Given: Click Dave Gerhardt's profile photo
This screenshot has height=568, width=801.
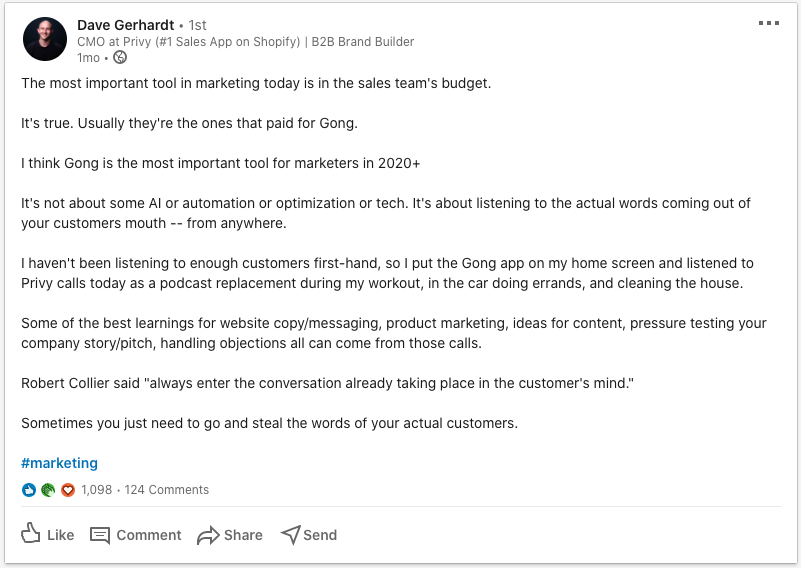Looking at the screenshot, I should [45, 39].
